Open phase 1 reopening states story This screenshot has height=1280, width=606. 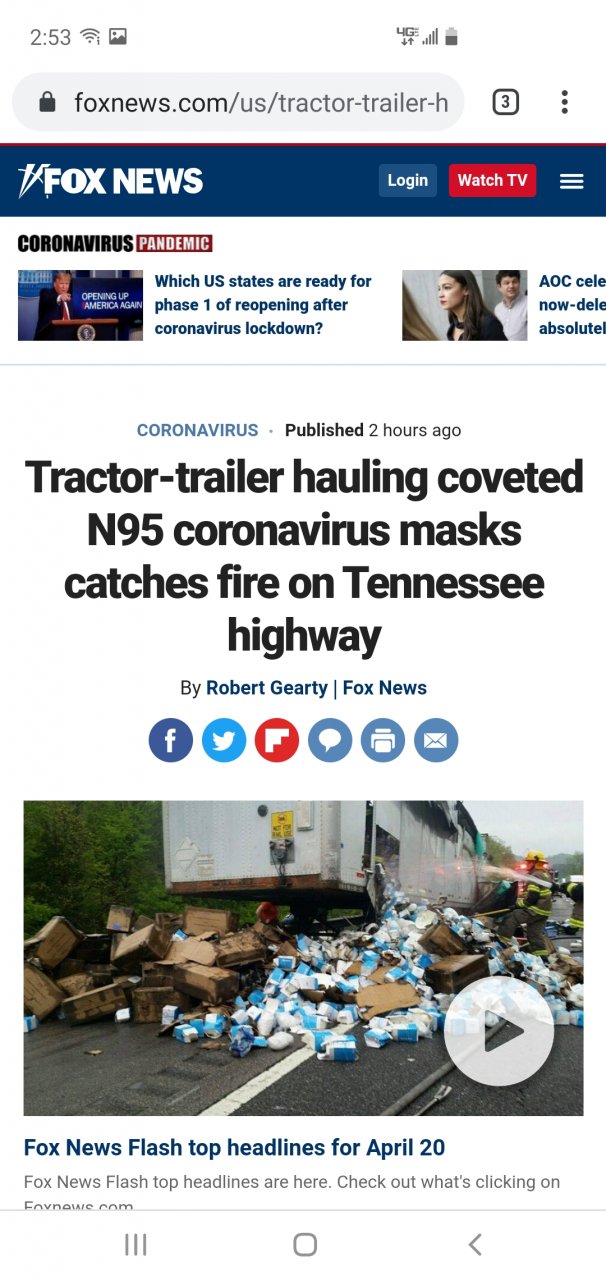click(x=263, y=305)
